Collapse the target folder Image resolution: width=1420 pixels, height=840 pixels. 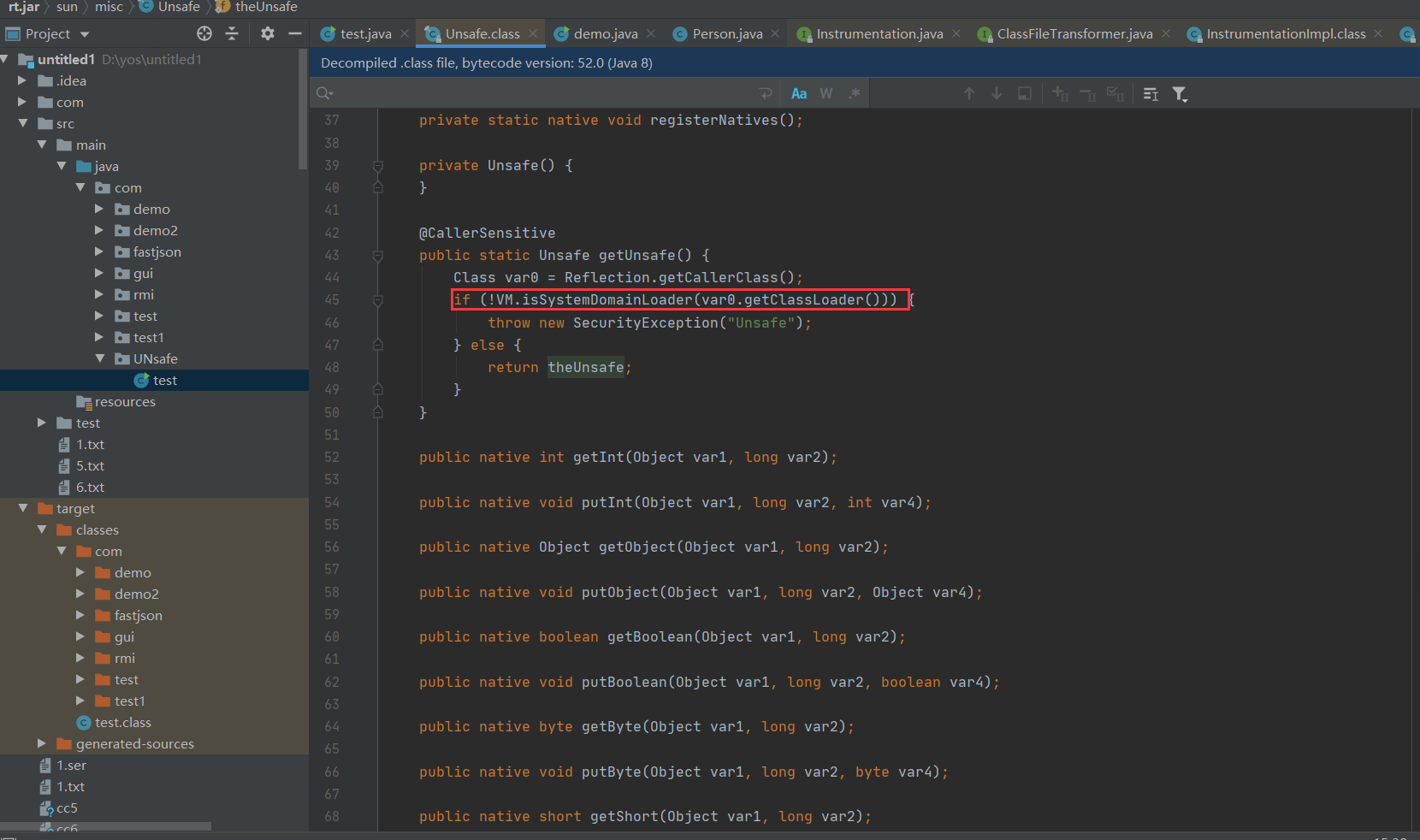tap(22, 508)
